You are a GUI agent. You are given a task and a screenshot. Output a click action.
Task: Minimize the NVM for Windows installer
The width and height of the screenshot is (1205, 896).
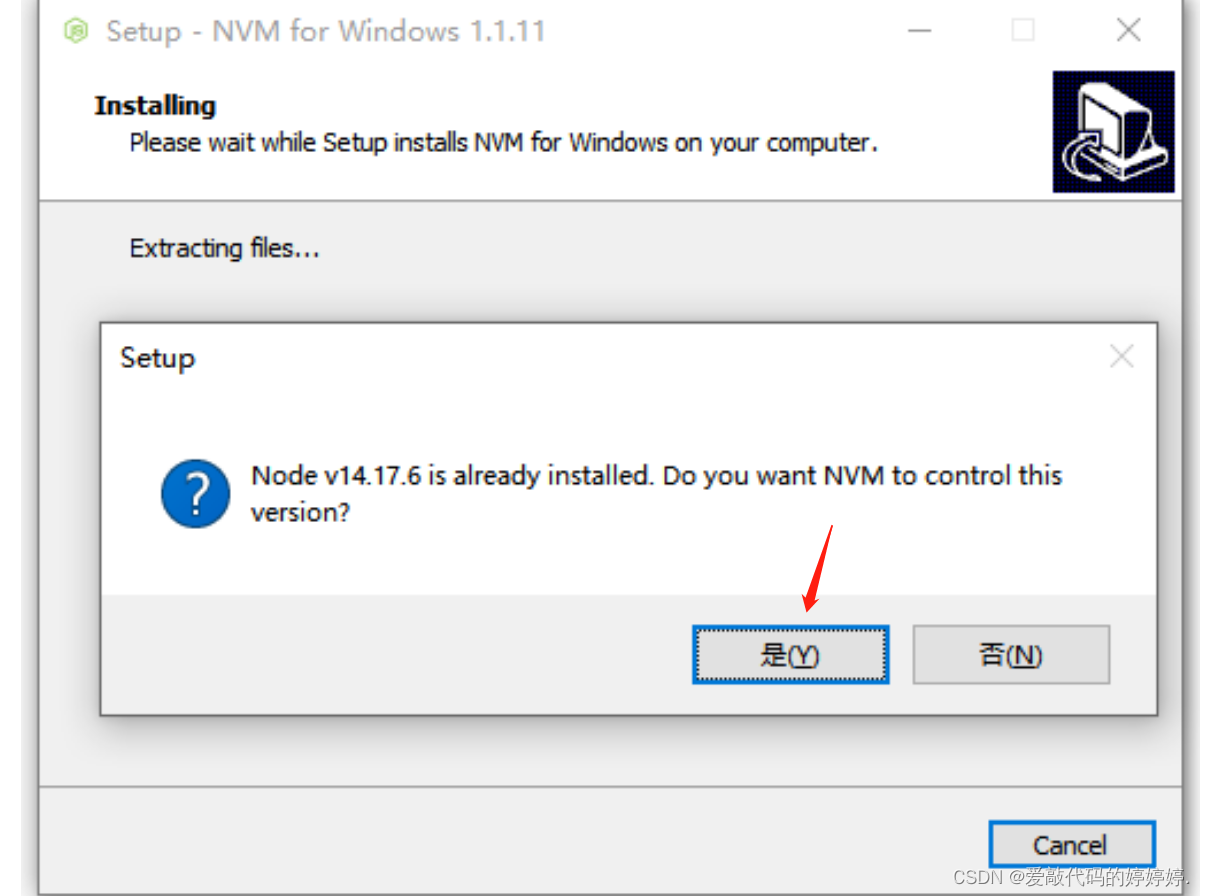918,30
